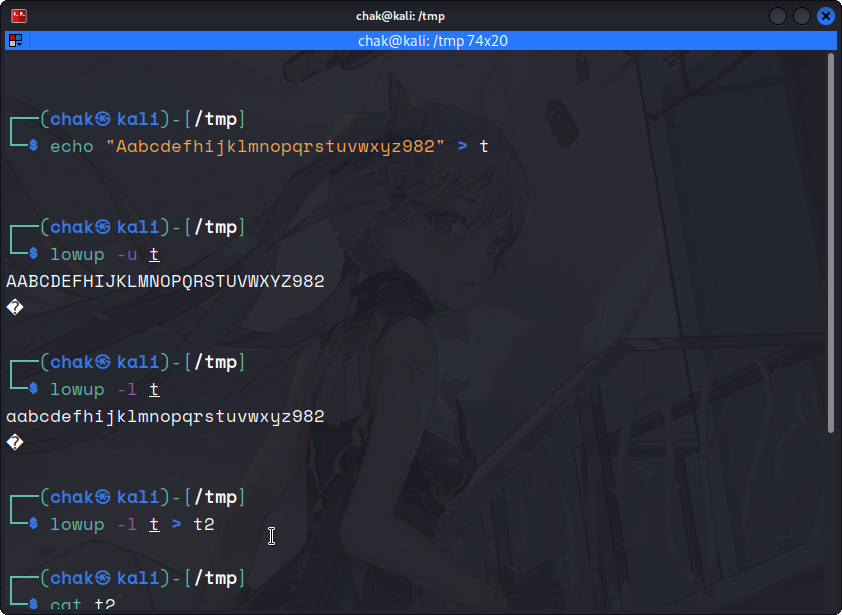Click the echo command string "Aabcdefhijklmnopqrstuvwxyz982"
This screenshot has width=842, height=615.
275,146
